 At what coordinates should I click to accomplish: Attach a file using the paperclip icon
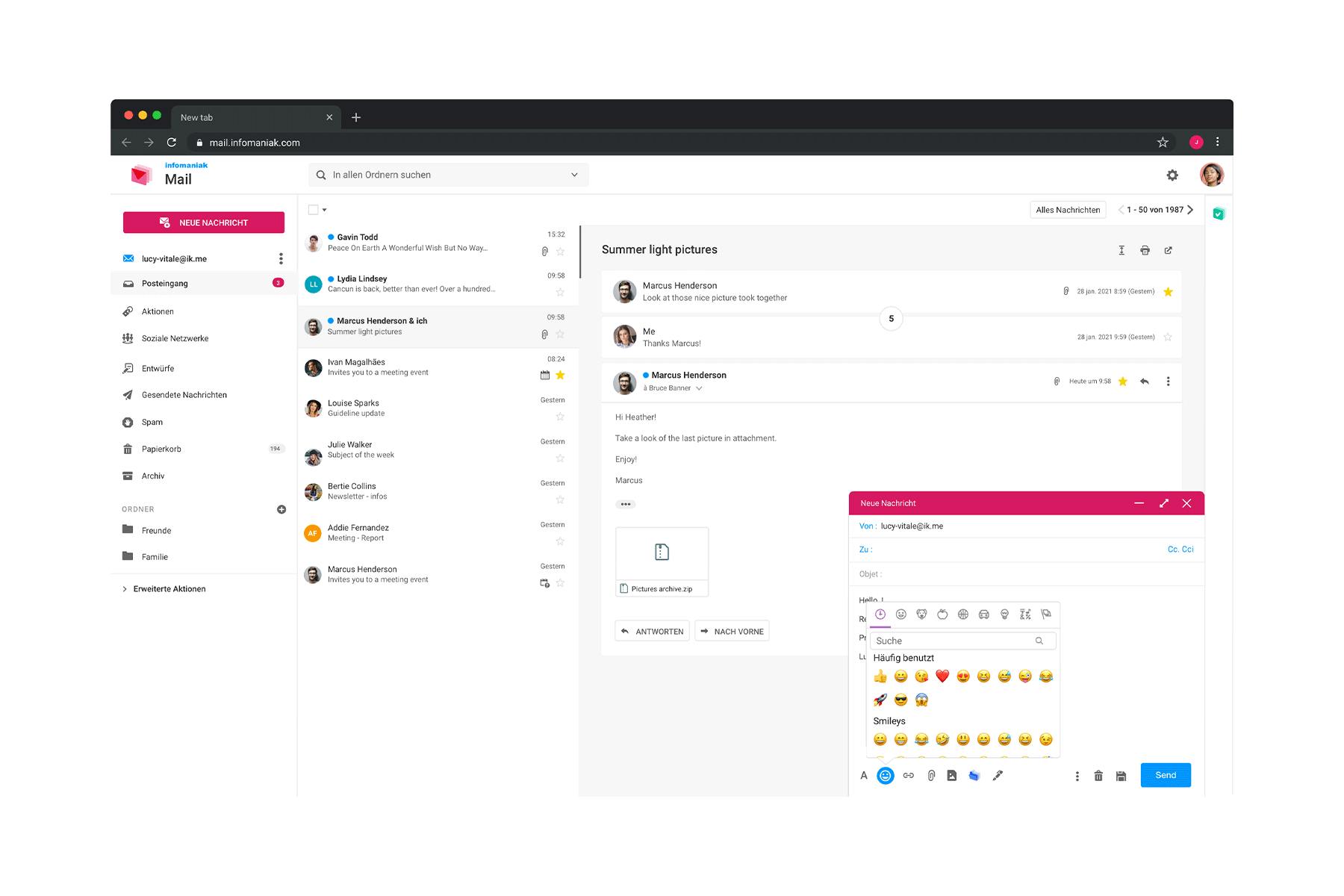pyautogui.click(x=931, y=776)
